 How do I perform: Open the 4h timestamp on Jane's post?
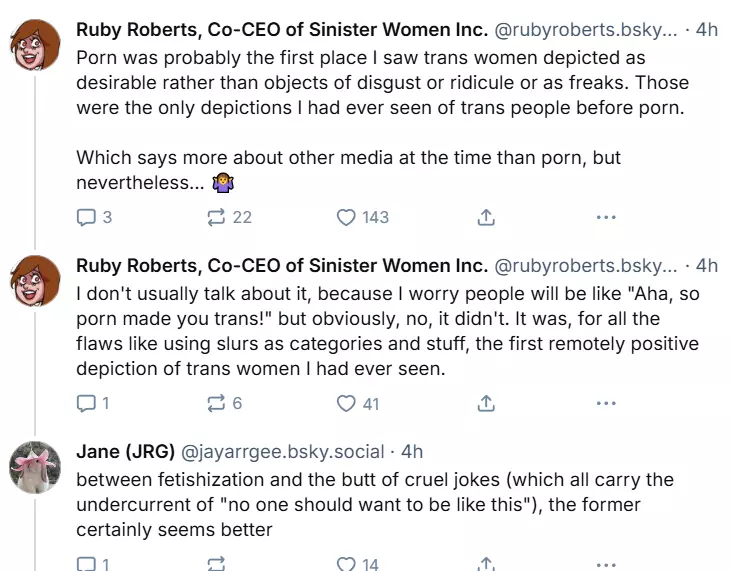point(412,451)
